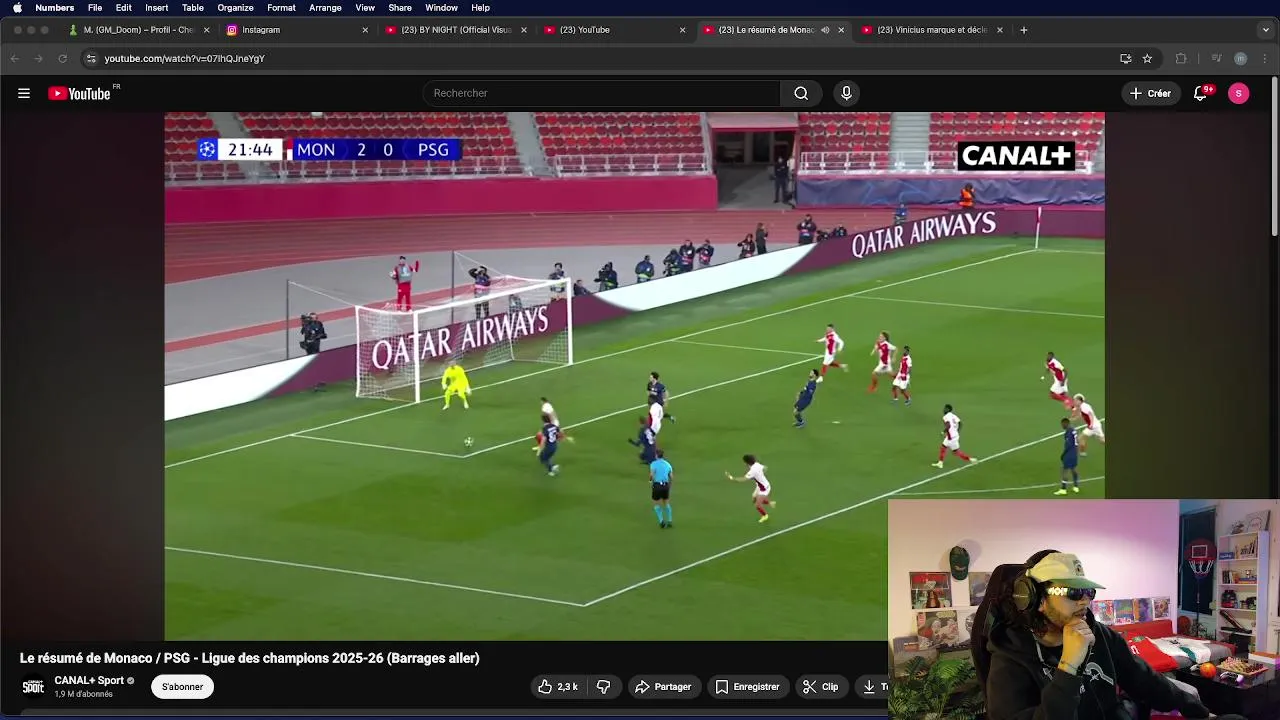
Task: Open the Chrome profile avatar
Action: (1240, 58)
